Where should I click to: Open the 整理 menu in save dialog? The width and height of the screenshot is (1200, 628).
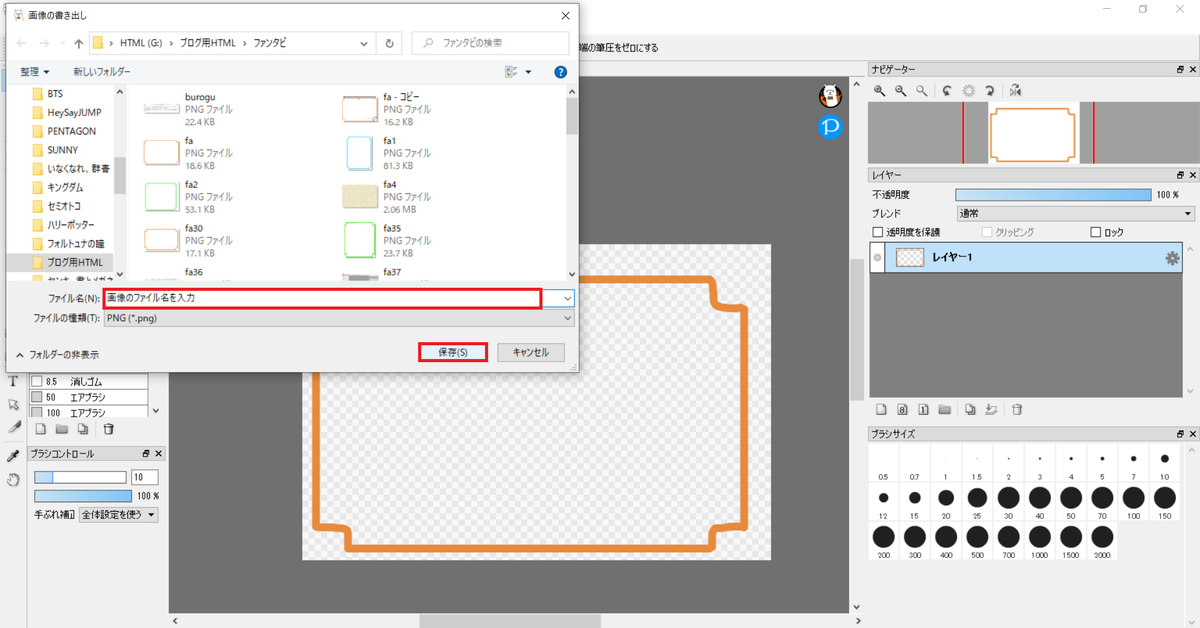(35, 72)
